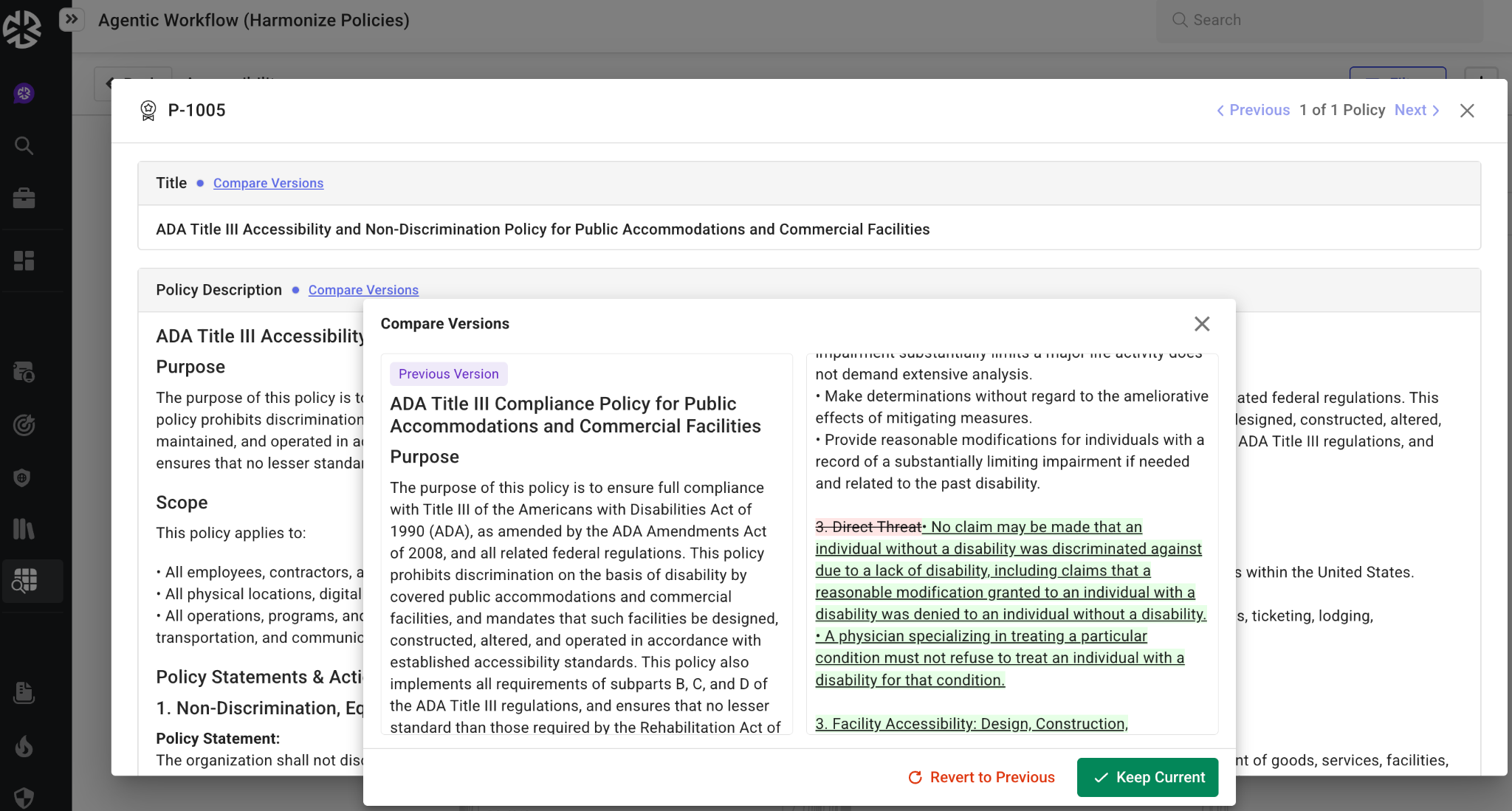
Task: Go to Next policy
Action: tap(1417, 110)
